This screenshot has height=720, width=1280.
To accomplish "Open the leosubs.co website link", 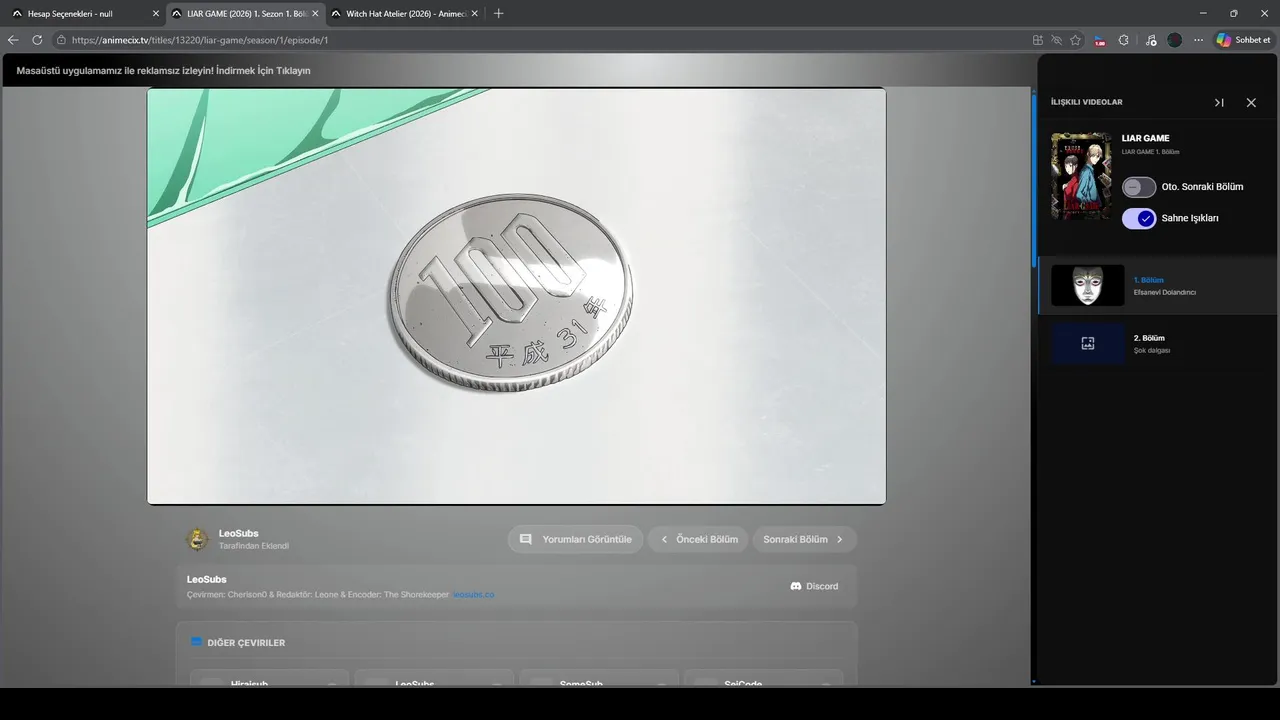I will (473, 595).
